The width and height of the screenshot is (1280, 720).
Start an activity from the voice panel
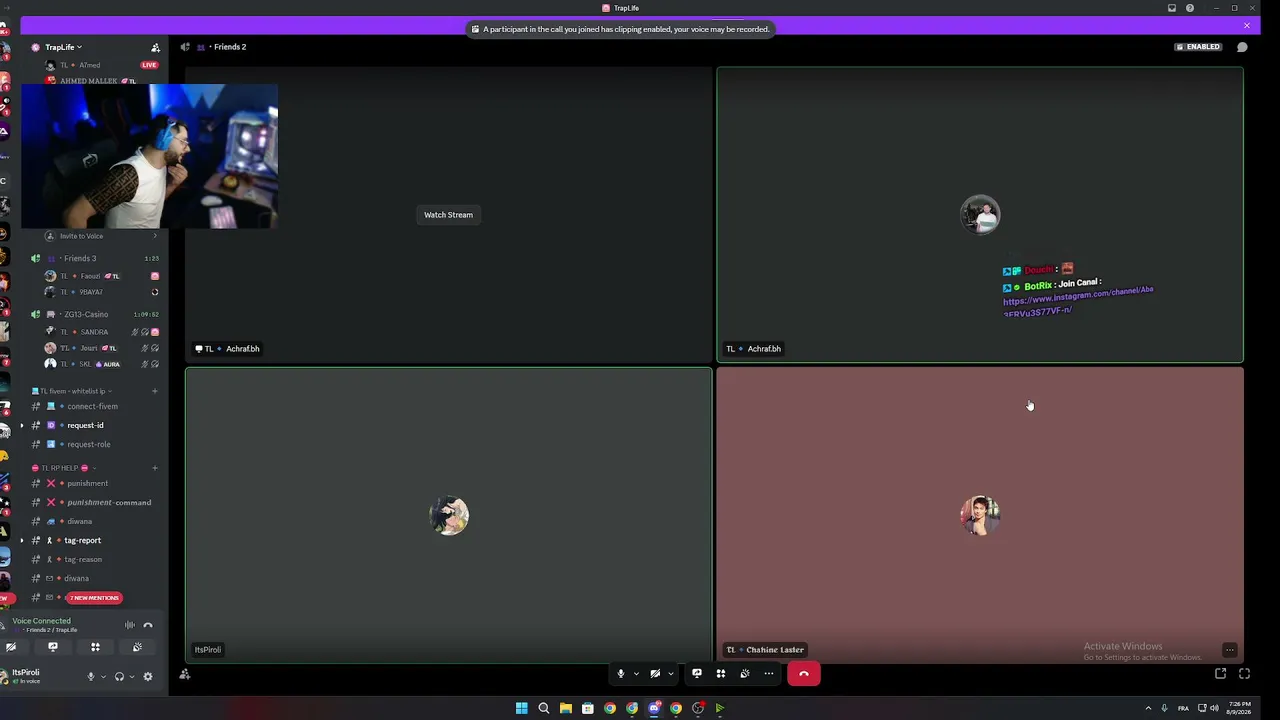(95, 647)
